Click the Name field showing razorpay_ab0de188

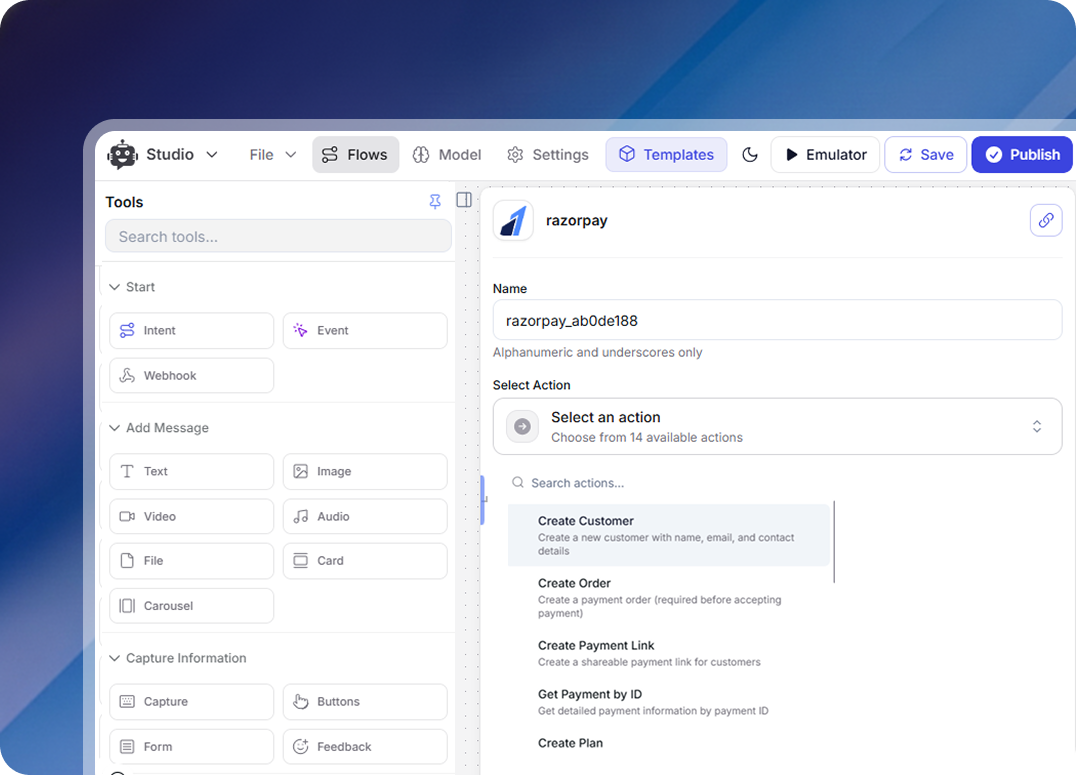tap(778, 319)
